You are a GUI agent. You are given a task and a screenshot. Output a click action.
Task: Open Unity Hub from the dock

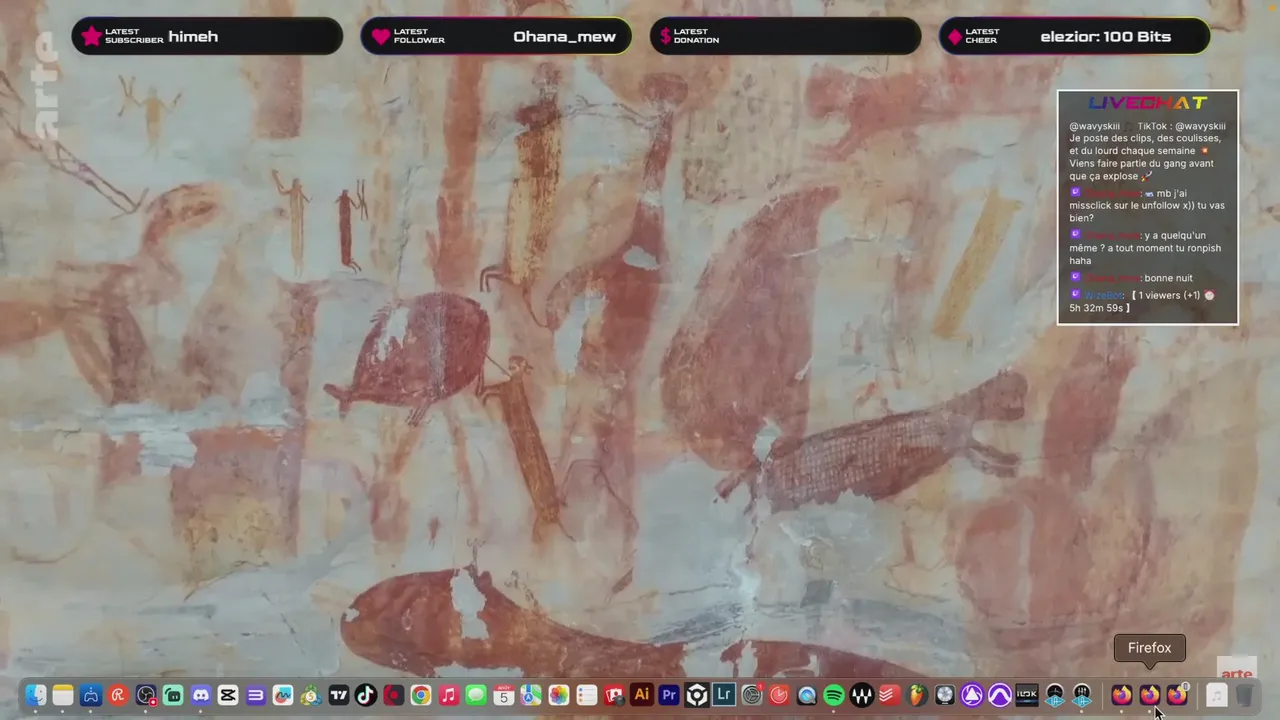tap(697, 695)
